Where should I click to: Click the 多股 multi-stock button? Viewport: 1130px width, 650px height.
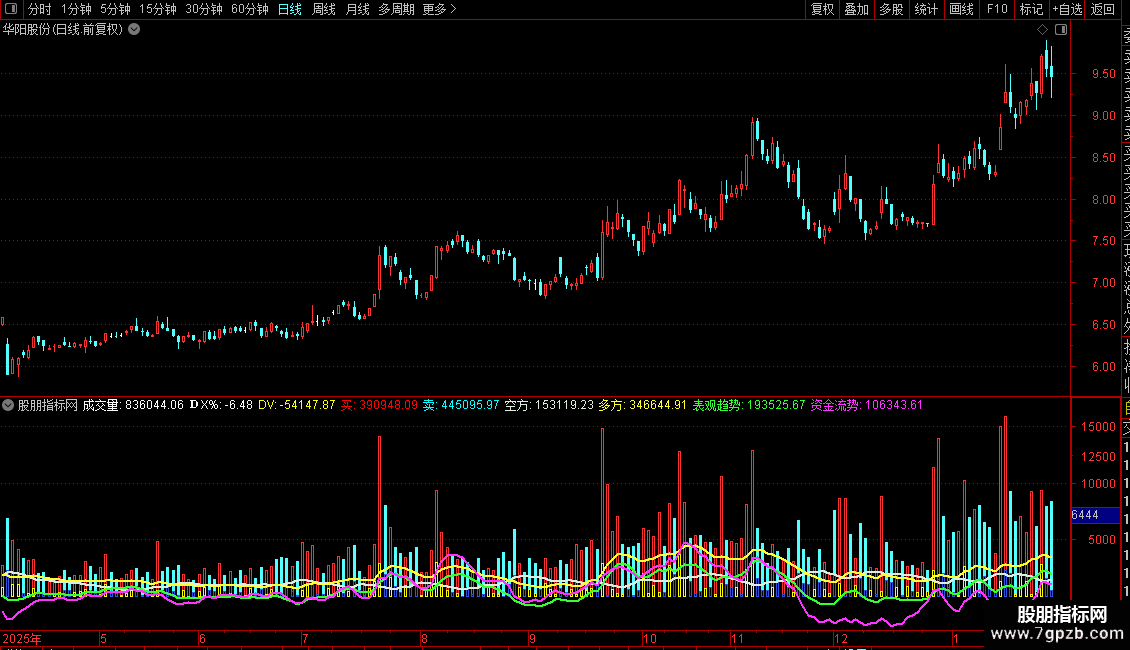(x=891, y=9)
